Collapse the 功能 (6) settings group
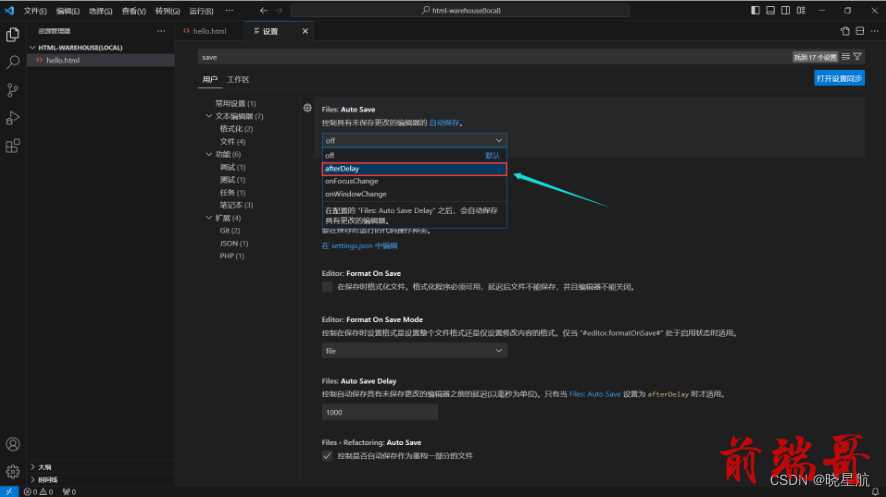Image resolution: width=886 pixels, height=497 pixels. pyautogui.click(x=209, y=154)
